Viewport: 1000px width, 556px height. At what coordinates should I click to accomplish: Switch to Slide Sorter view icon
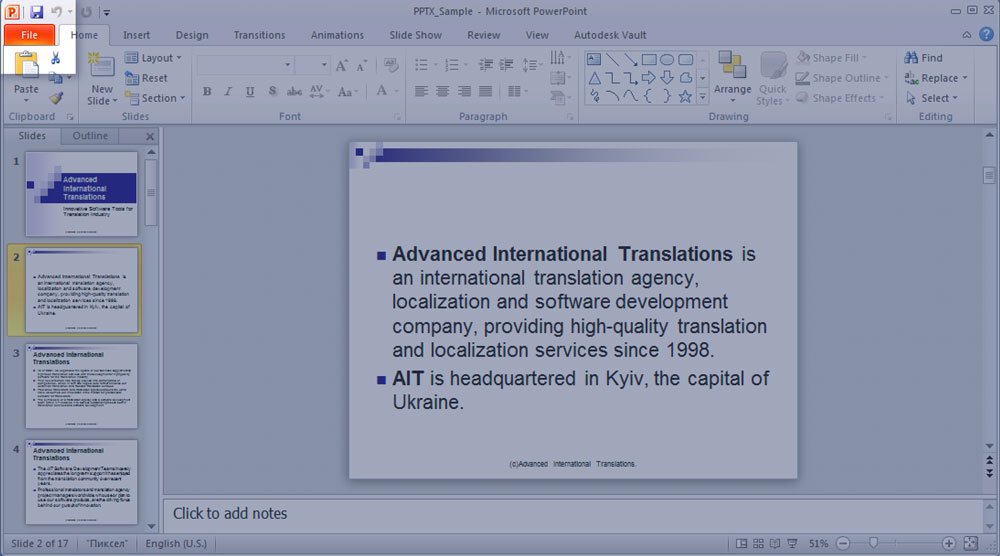(x=758, y=543)
